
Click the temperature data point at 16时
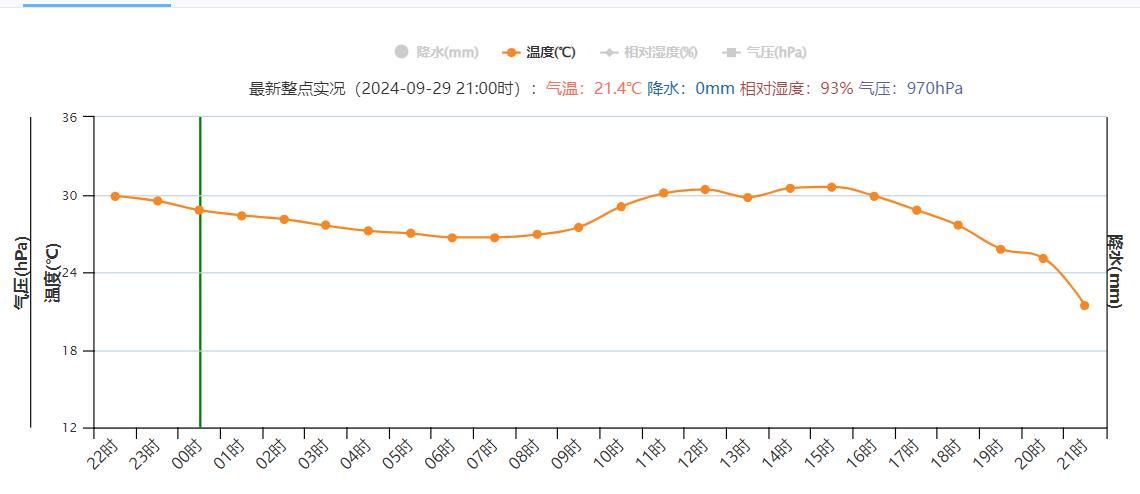click(x=874, y=196)
